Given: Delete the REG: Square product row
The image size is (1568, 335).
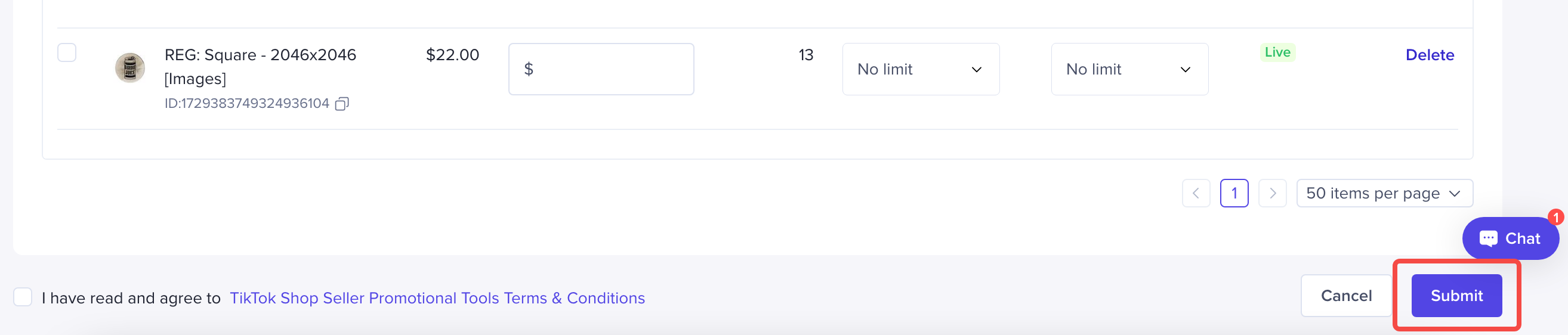Looking at the screenshot, I should (1429, 55).
